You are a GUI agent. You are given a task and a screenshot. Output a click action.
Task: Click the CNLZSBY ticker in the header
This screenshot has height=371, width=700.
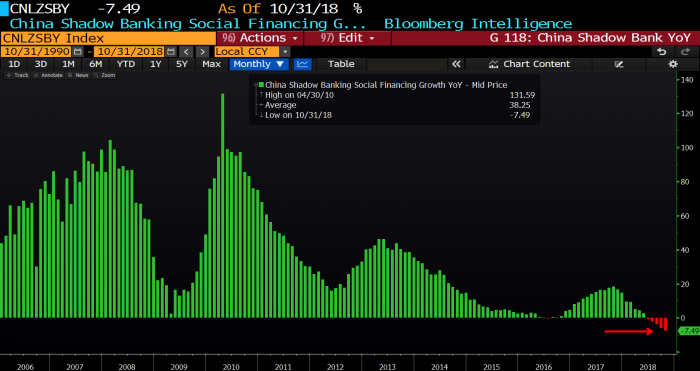point(40,8)
